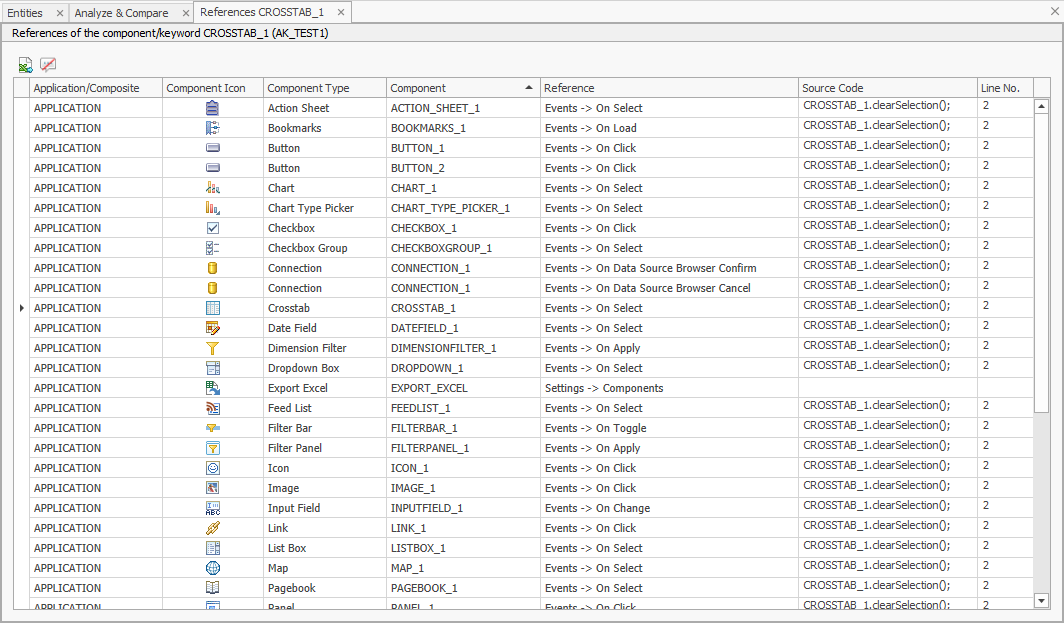Click the Action Sheet clipboard icon

[x=212, y=108]
